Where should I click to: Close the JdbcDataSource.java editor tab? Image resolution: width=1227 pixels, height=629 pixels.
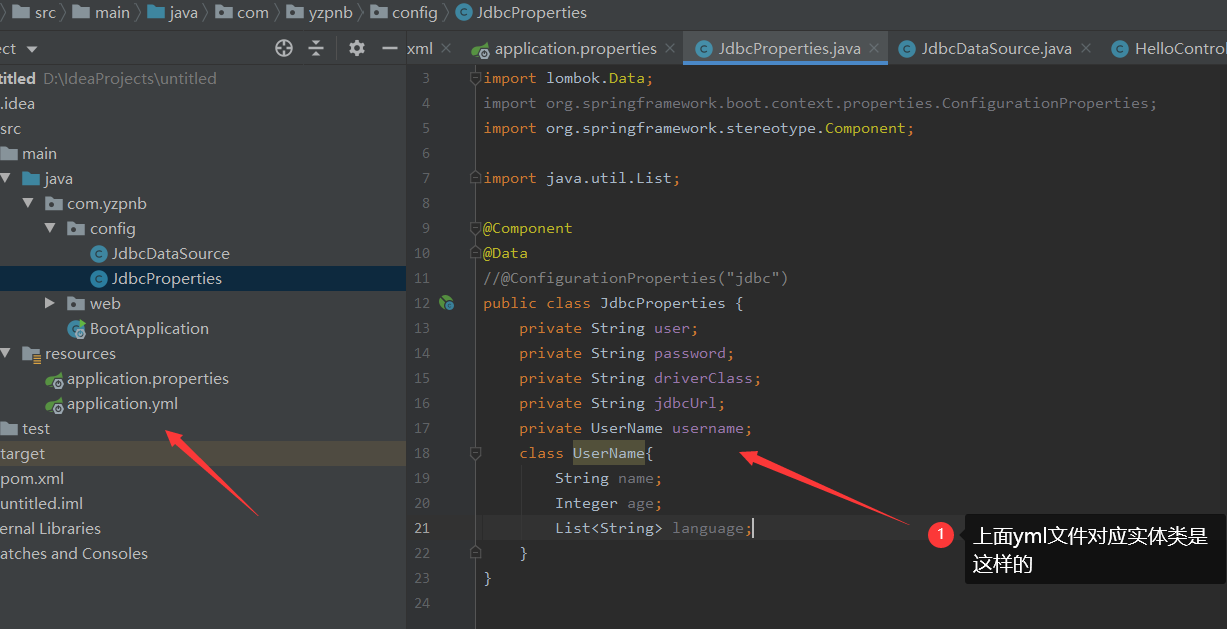pos(1085,48)
